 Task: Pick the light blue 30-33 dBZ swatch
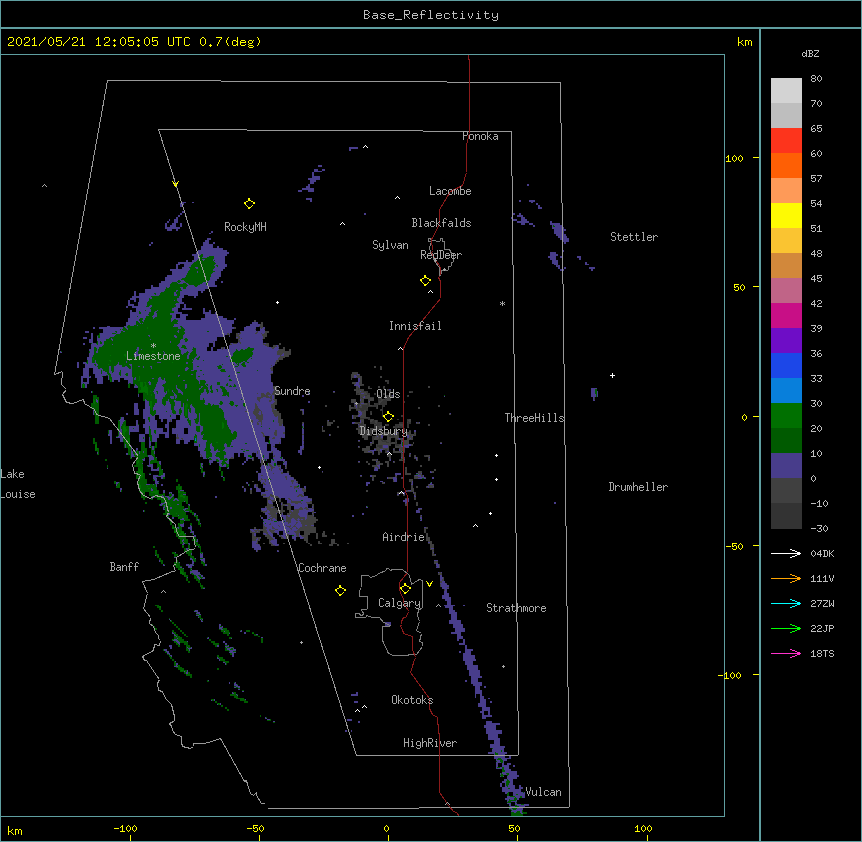pyautogui.click(x=786, y=391)
